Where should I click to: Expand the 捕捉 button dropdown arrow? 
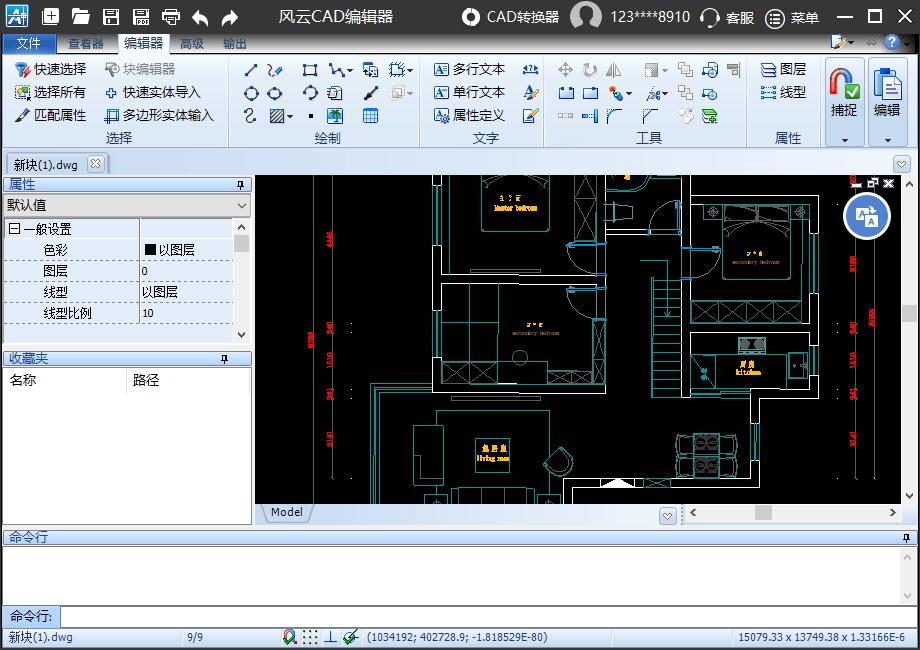(845, 140)
